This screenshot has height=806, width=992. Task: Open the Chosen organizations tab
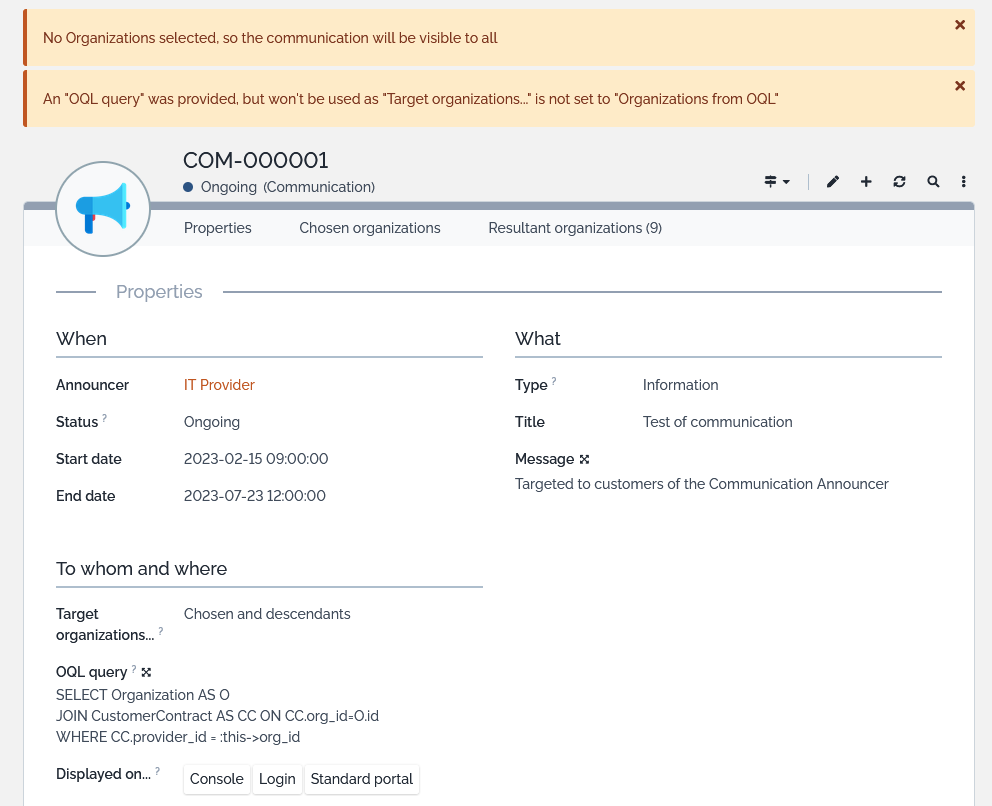(x=370, y=228)
